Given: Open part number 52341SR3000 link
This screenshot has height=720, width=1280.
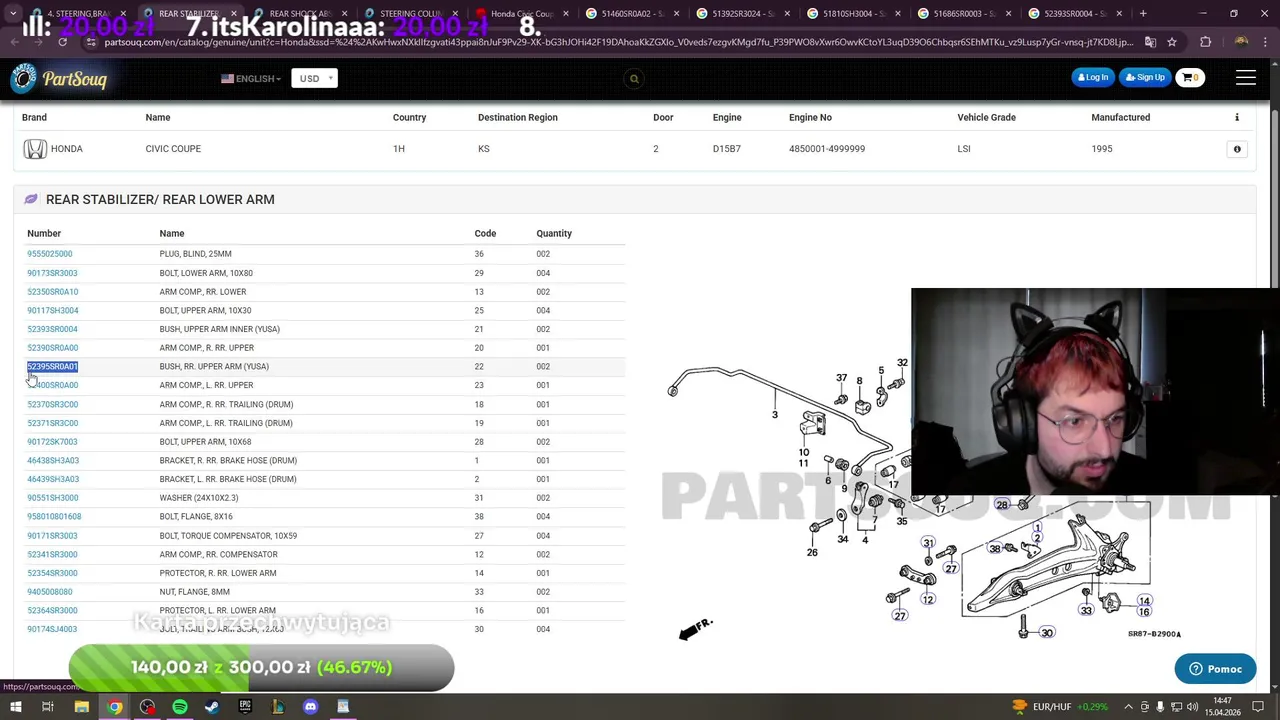Looking at the screenshot, I should (x=52, y=554).
